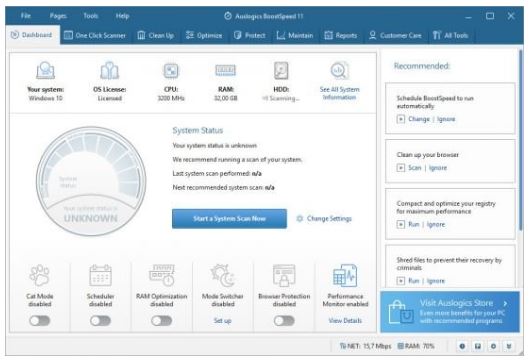Click the Scheduler calendar icon
The width and height of the screenshot is (530, 363).
pyautogui.click(x=100, y=275)
